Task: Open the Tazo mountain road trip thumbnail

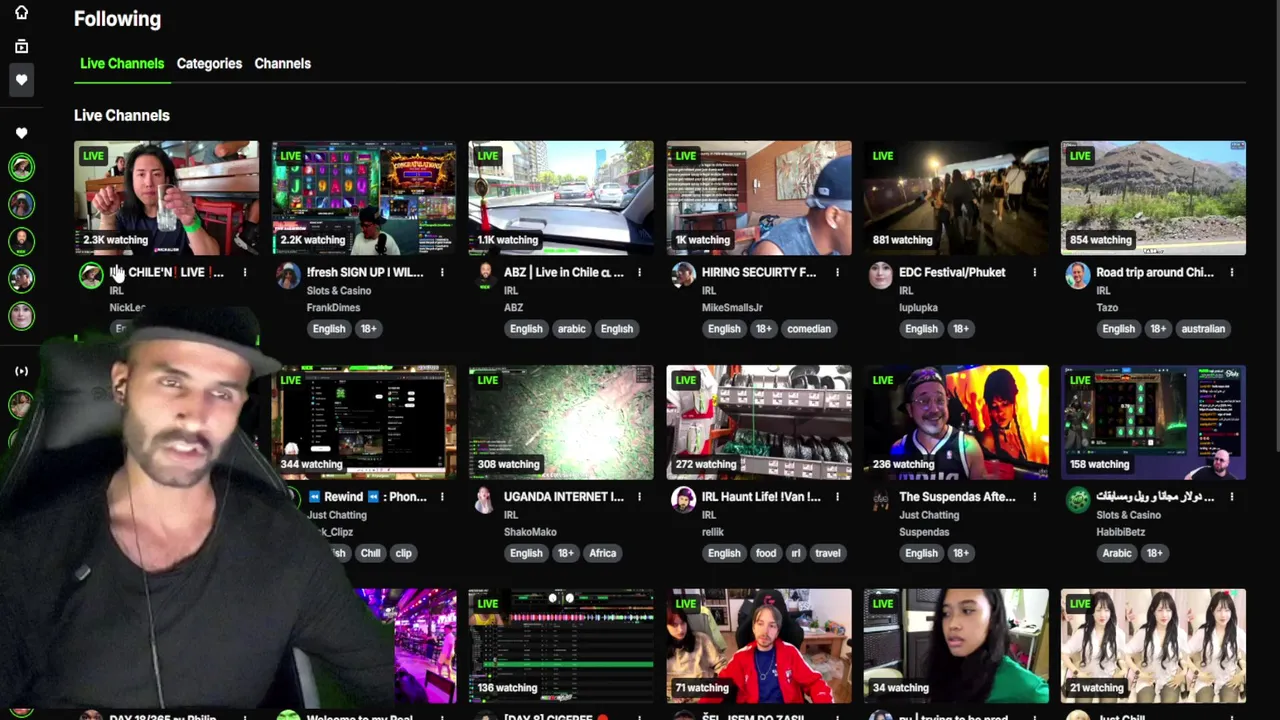Action: pyautogui.click(x=1153, y=198)
